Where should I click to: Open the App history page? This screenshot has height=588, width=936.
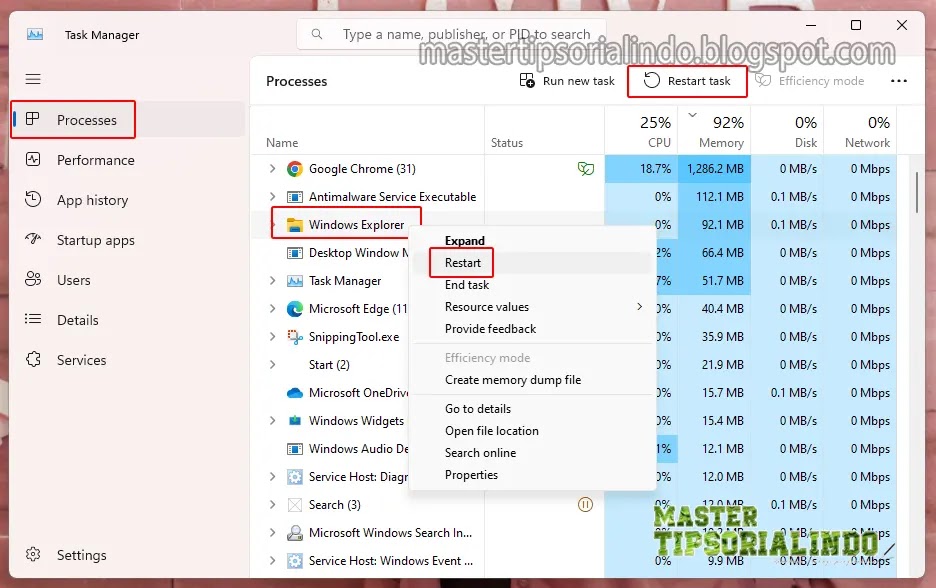128,200
